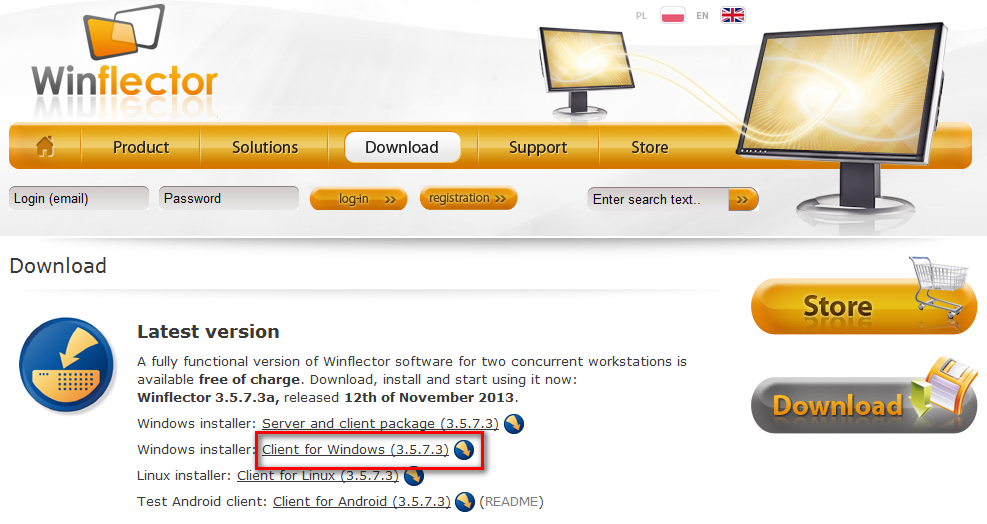Switch language with the British flag
The height and width of the screenshot is (524, 987).
tap(733, 15)
